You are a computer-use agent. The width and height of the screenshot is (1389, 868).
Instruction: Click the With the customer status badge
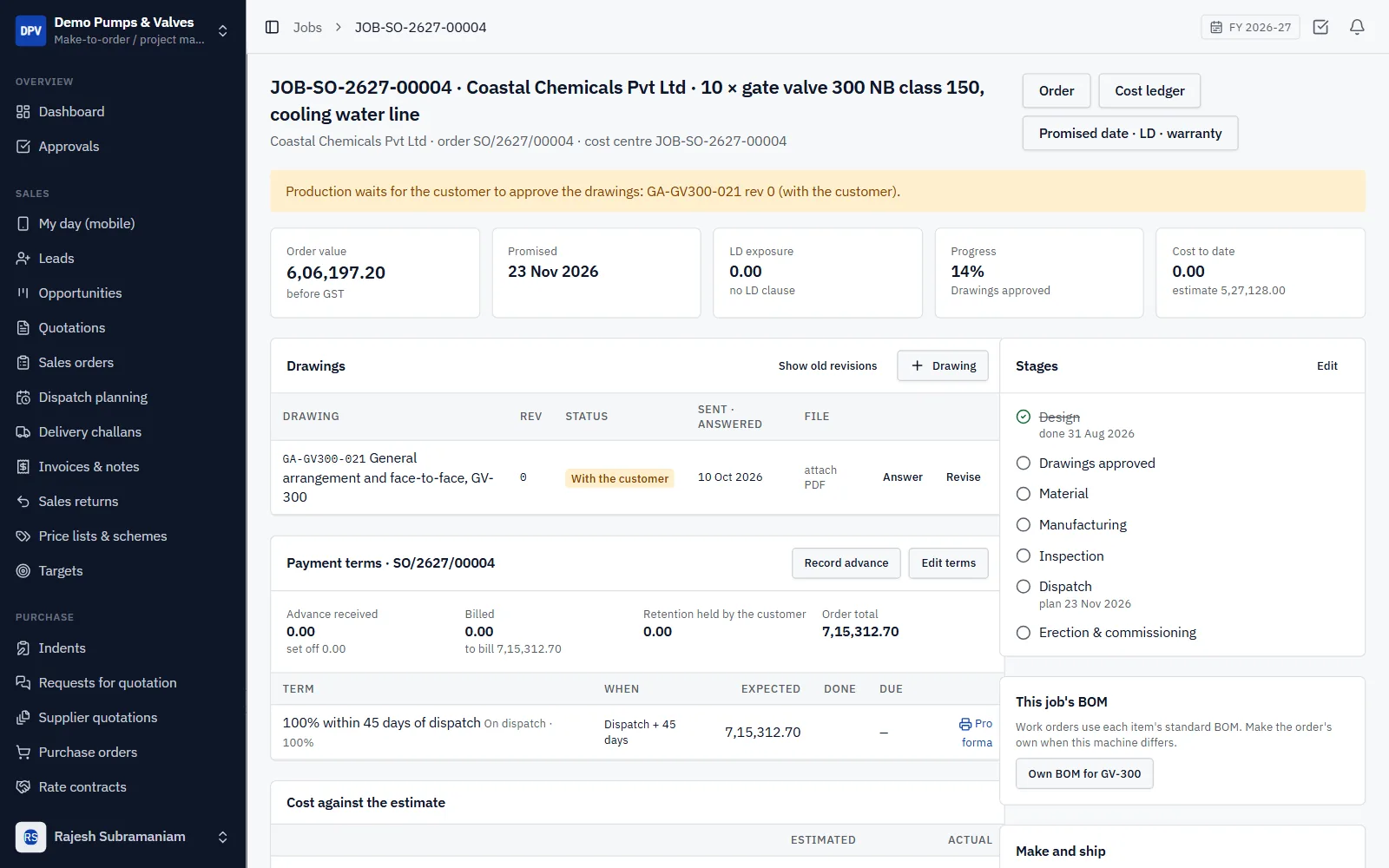pyautogui.click(x=620, y=478)
